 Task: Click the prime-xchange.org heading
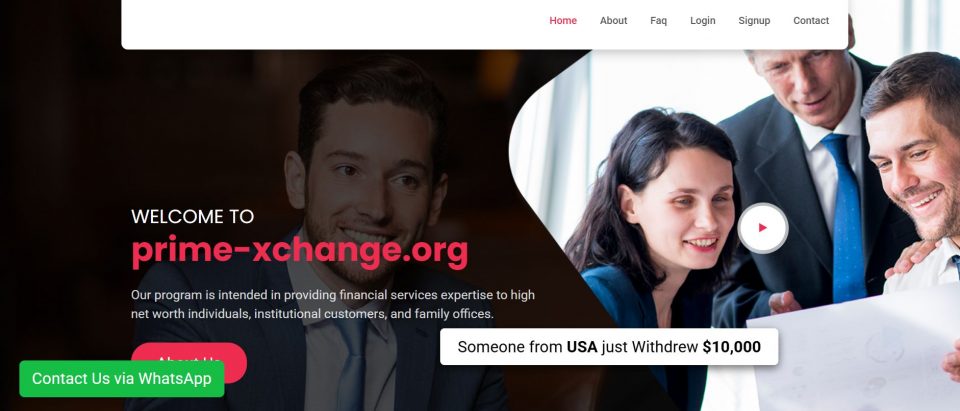click(x=299, y=251)
